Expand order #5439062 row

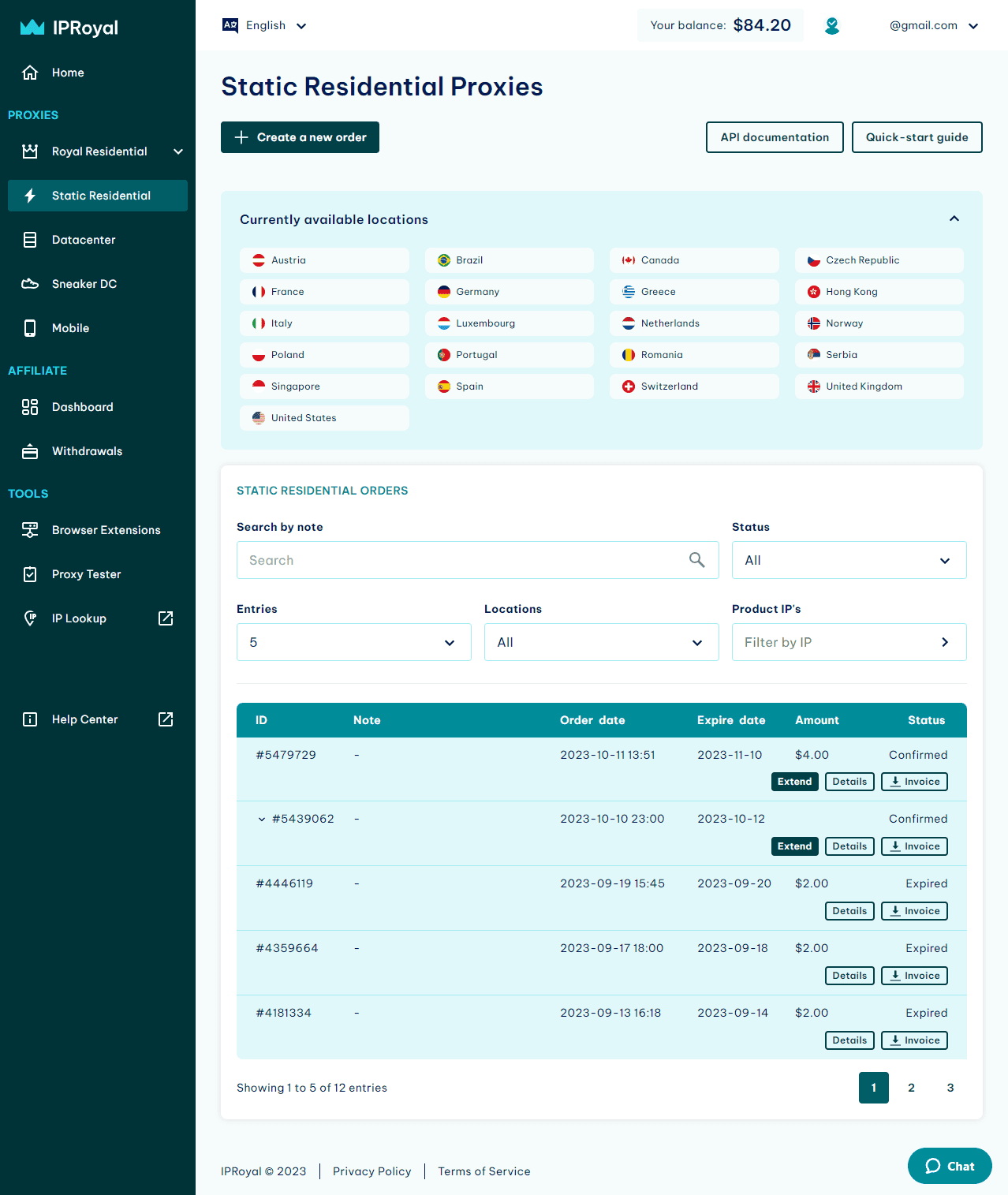262,820
